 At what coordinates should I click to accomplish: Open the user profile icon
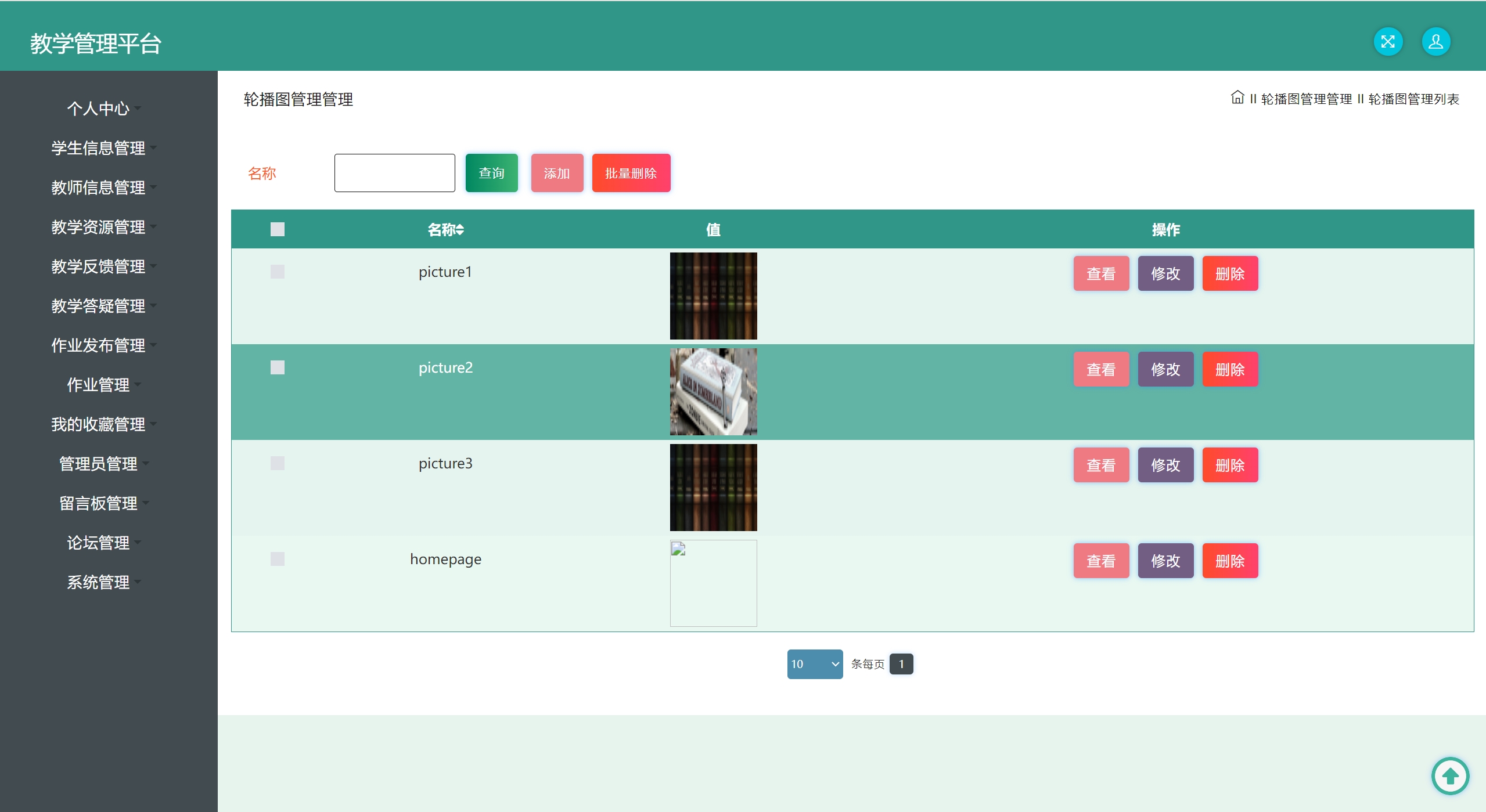click(1435, 42)
